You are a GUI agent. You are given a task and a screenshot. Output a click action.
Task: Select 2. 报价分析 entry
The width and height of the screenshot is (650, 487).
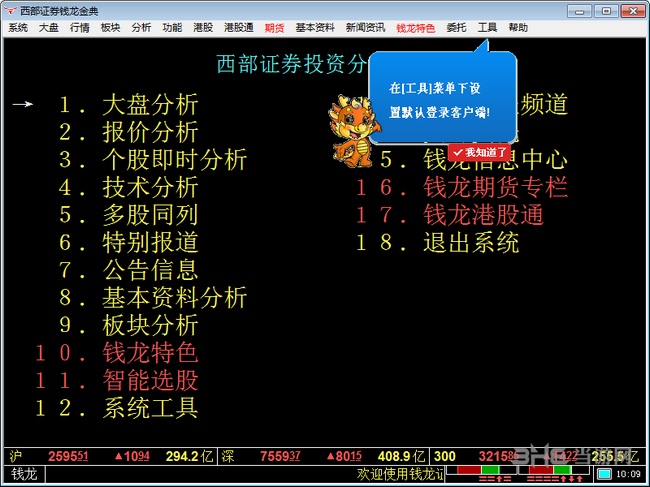pyautogui.click(x=129, y=132)
